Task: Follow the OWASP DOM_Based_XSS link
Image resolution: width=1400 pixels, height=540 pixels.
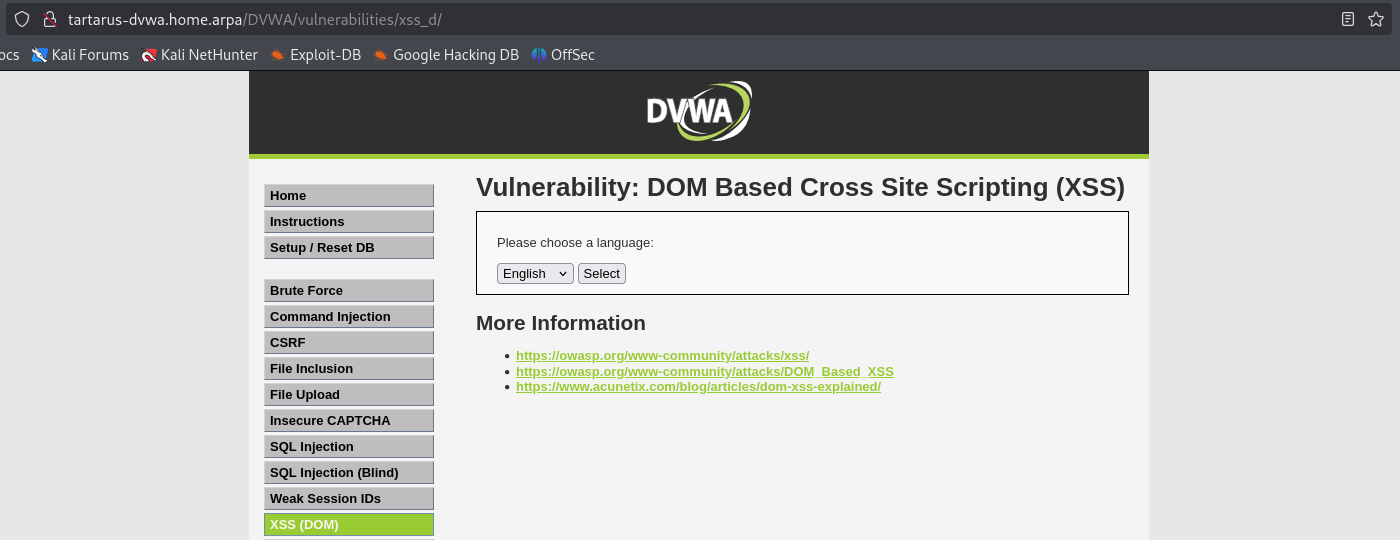Action: (705, 372)
